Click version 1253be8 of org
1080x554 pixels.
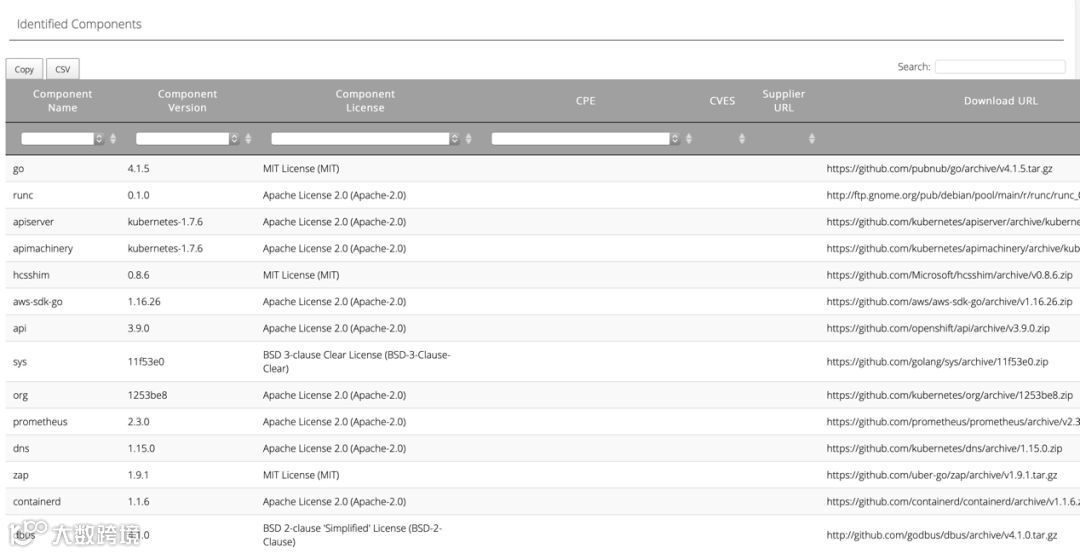click(x=147, y=396)
